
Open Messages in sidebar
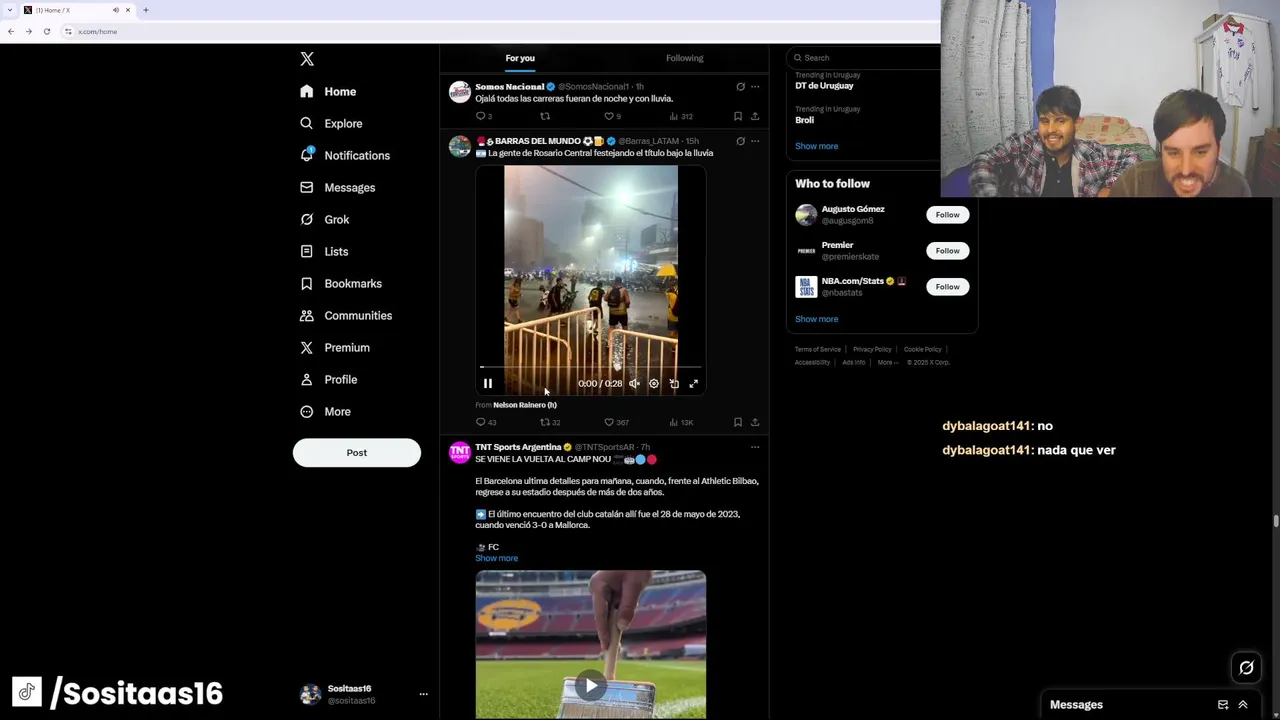coord(337,187)
